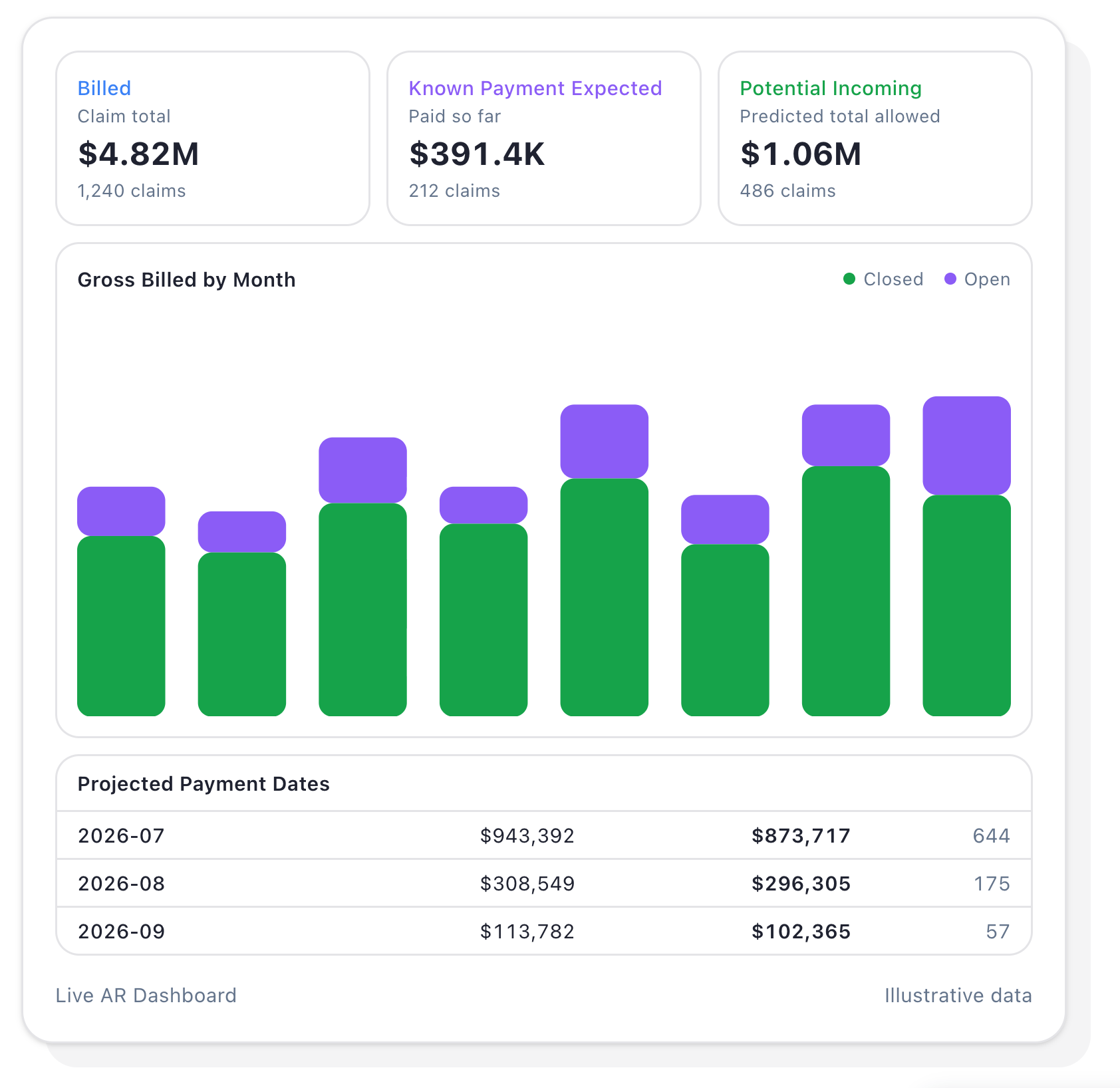Select the 2026-09 row date

(x=121, y=932)
